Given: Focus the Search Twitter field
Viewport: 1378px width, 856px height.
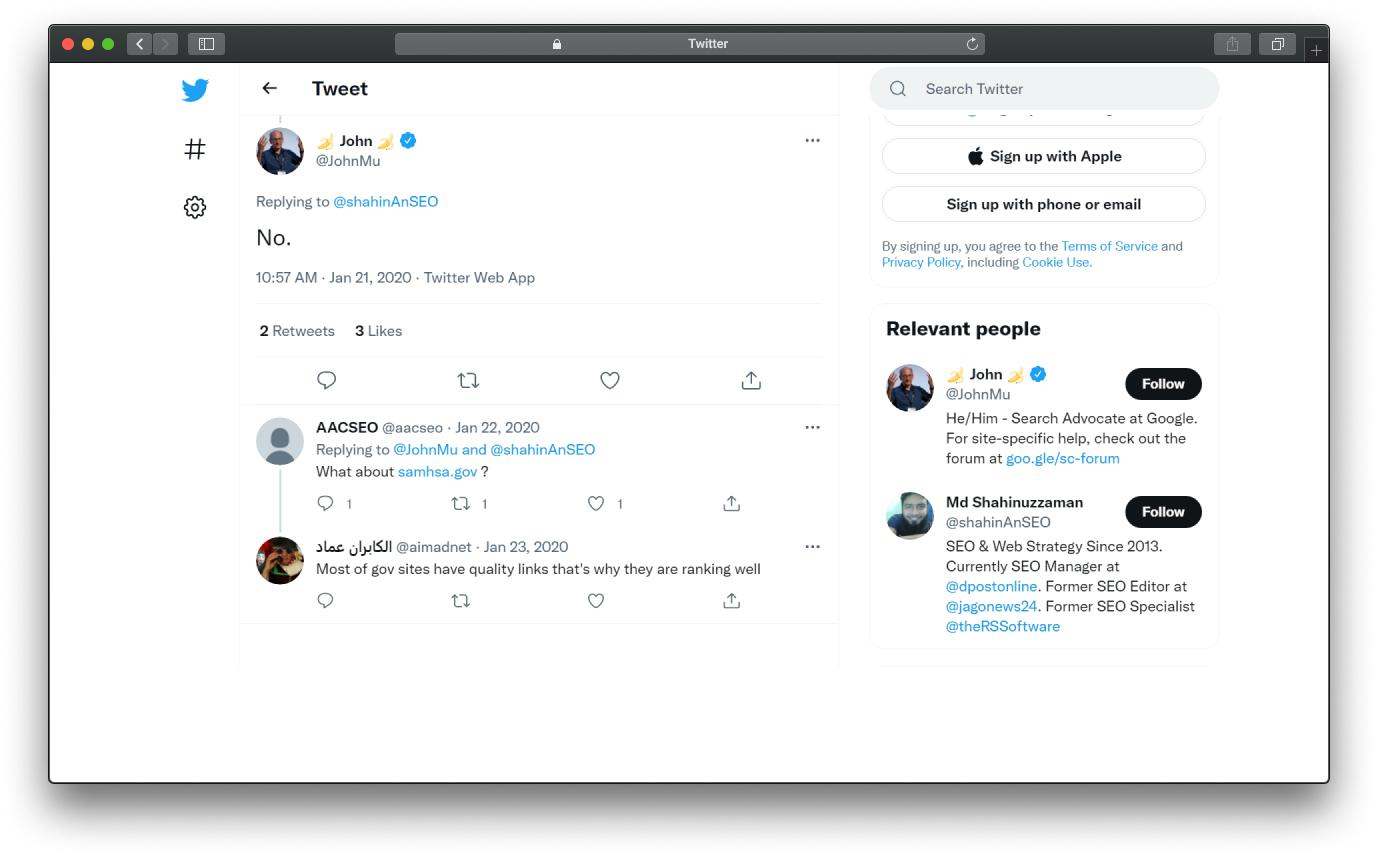Looking at the screenshot, I should click(1044, 88).
